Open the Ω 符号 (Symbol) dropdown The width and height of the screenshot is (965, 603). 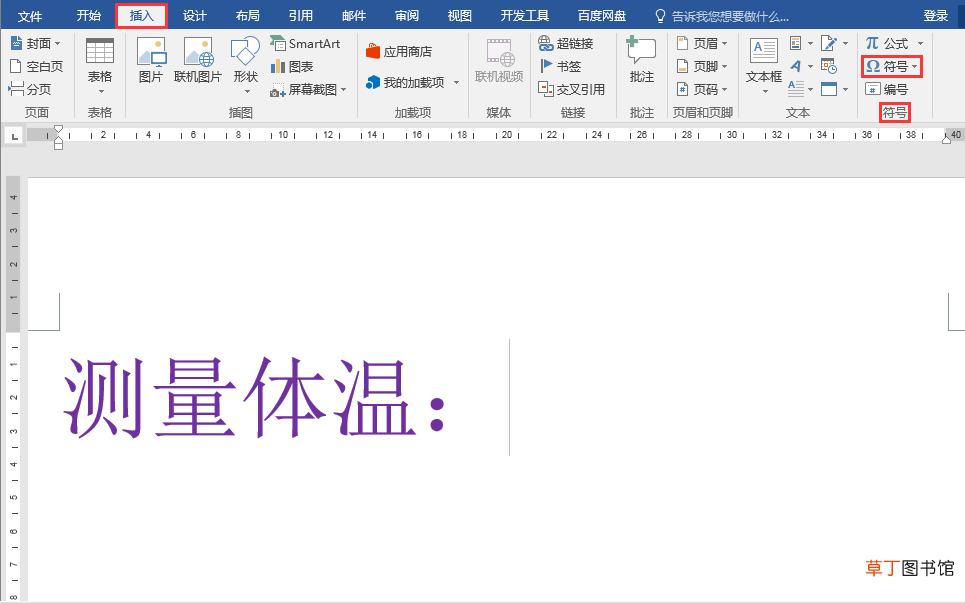(892, 66)
